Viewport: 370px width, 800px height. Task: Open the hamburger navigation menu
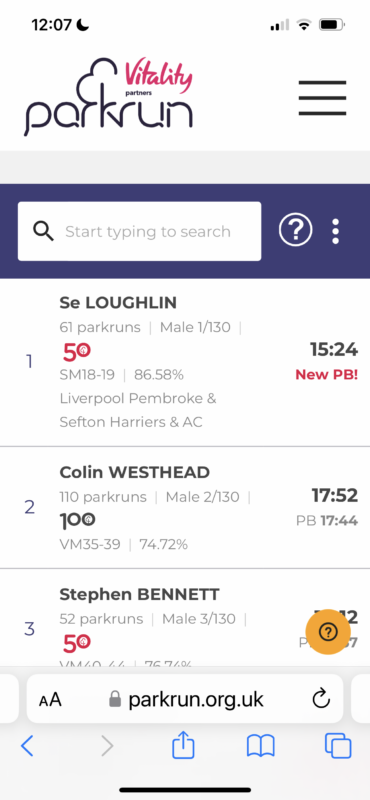click(x=322, y=98)
